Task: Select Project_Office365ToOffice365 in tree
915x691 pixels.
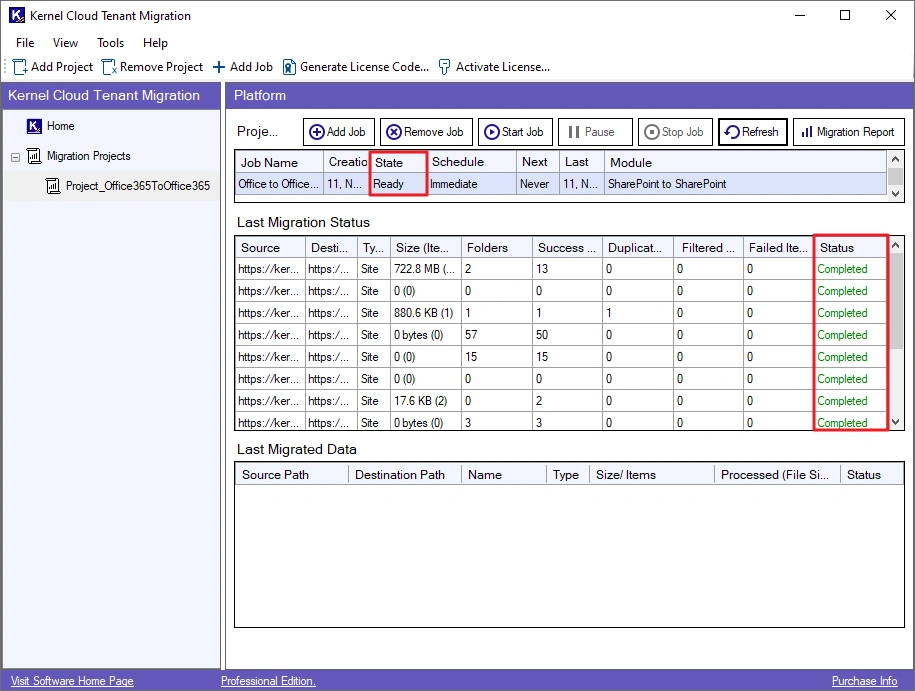Action: point(137,186)
